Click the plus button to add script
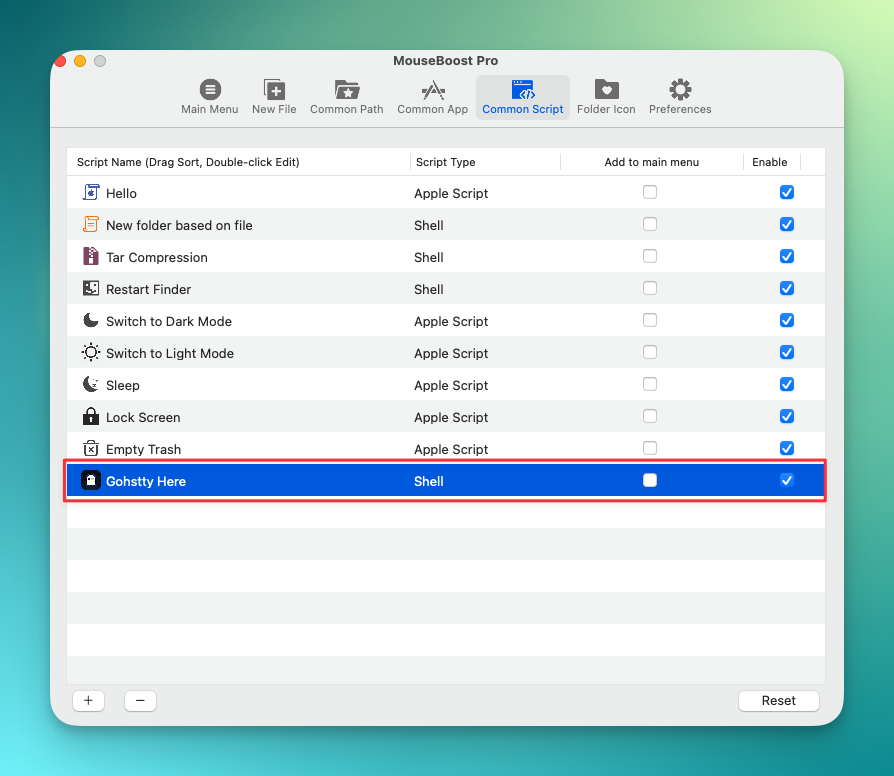Image resolution: width=894 pixels, height=776 pixels. coord(88,701)
